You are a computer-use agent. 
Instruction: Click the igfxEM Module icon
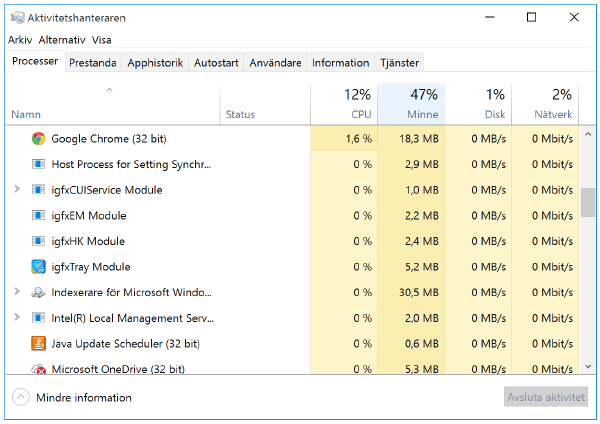click(38, 216)
